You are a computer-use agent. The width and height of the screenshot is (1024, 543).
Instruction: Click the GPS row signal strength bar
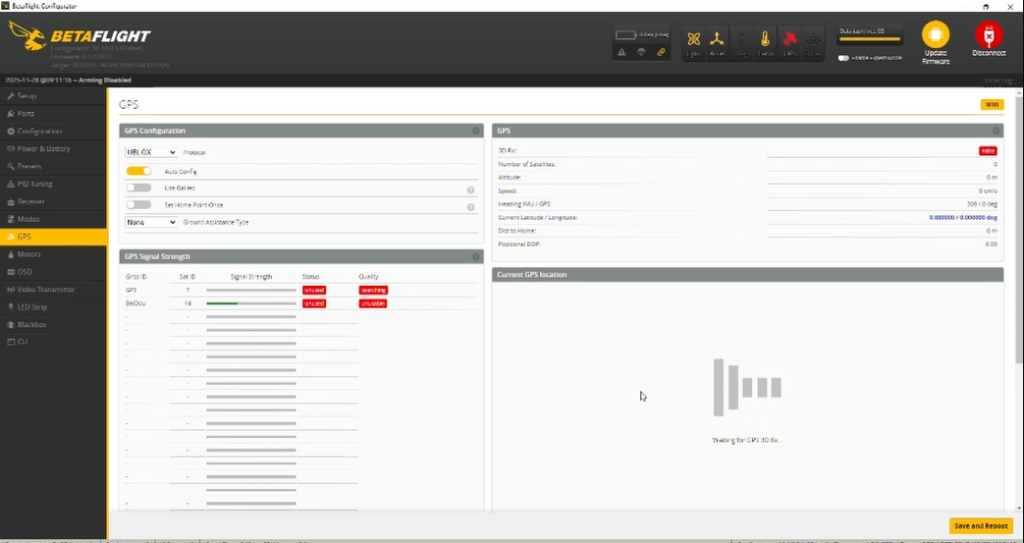point(251,290)
